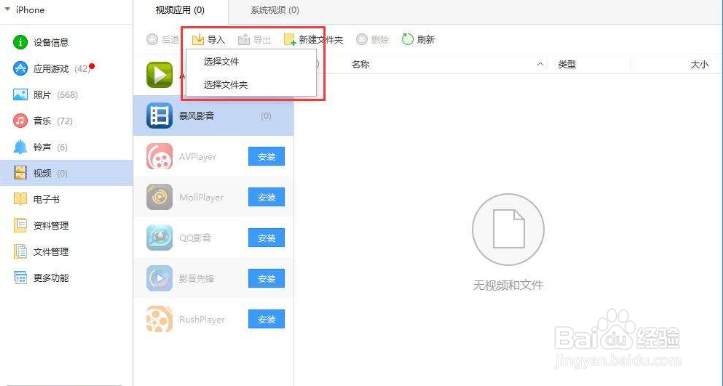Click the iPhone device name

[x=30, y=10]
